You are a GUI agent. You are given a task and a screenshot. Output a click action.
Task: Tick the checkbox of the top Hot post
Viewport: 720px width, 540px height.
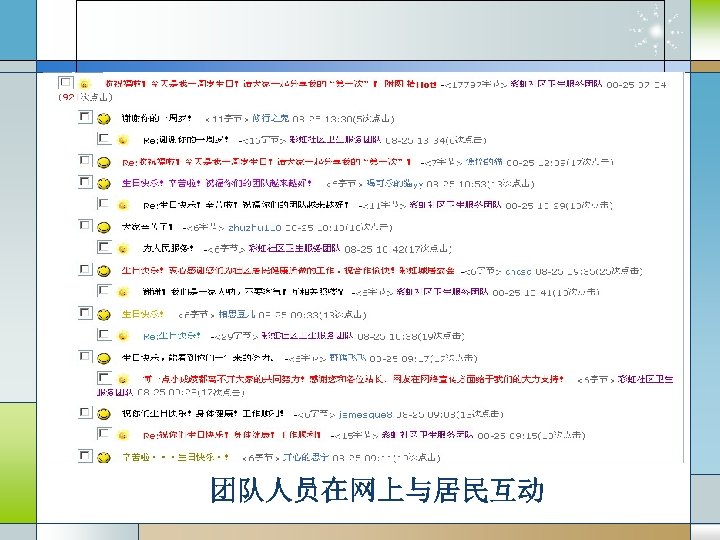[x=66, y=83]
